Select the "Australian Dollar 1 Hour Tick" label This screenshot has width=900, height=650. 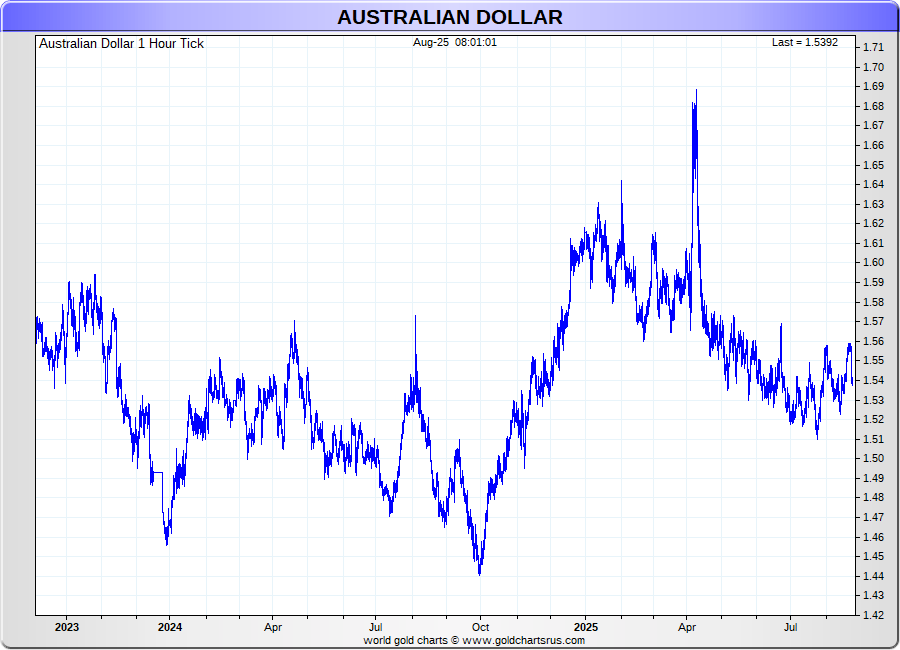pos(121,44)
